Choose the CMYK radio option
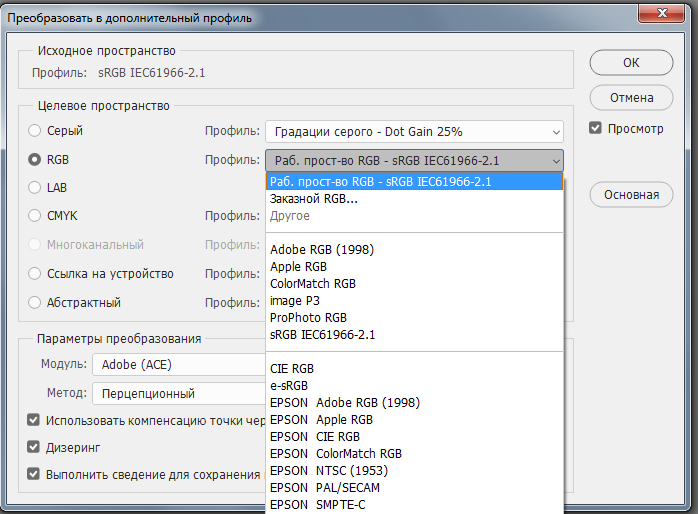 (34, 216)
